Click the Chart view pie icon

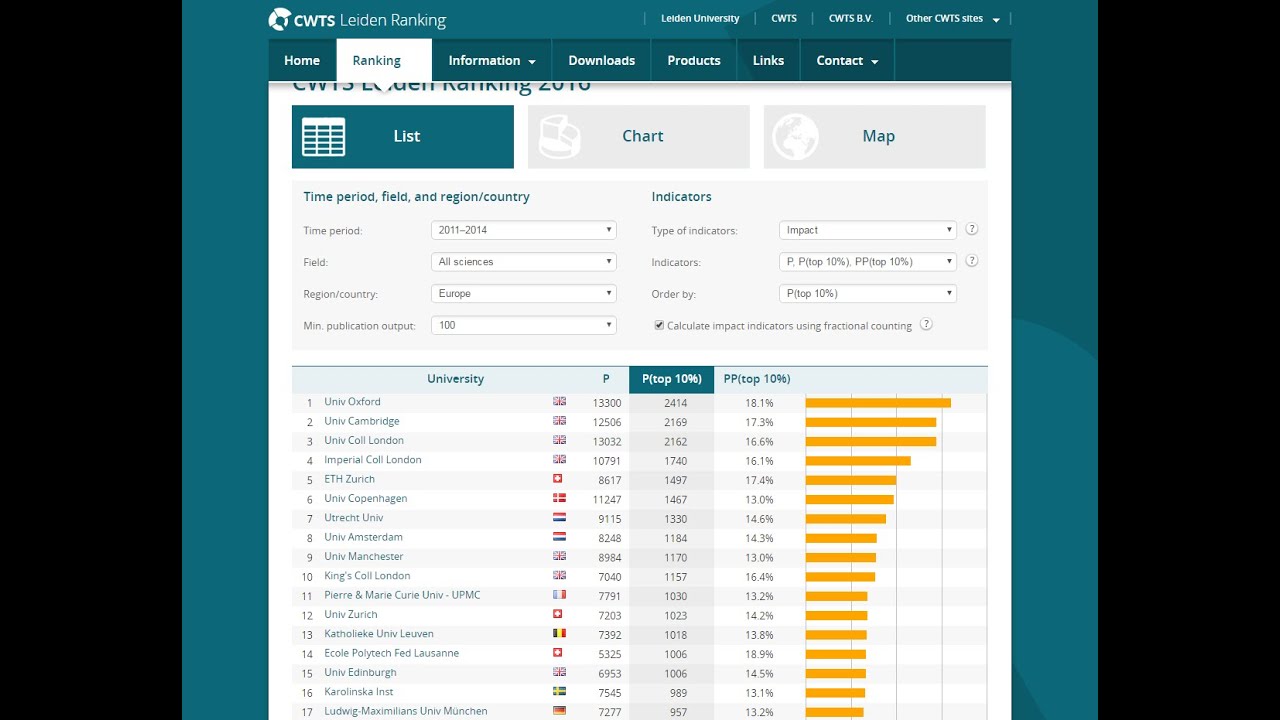pos(559,137)
